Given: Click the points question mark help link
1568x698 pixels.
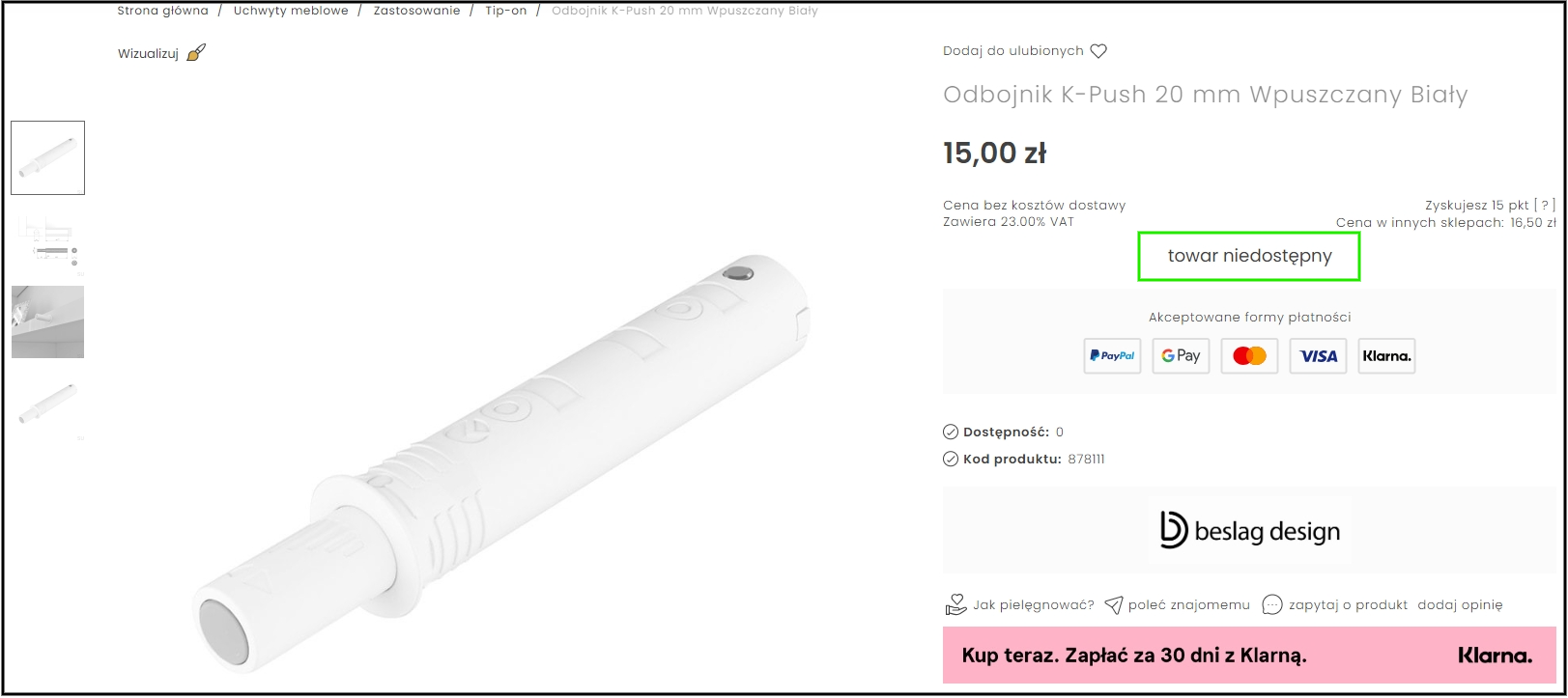Looking at the screenshot, I should tap(1545, 205).
